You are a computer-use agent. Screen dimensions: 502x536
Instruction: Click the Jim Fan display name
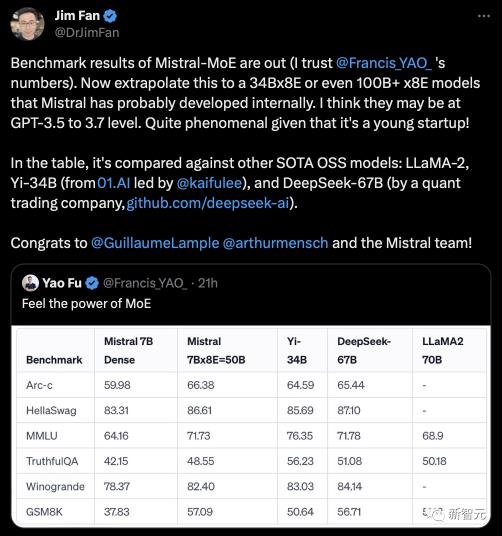point(77,16)
